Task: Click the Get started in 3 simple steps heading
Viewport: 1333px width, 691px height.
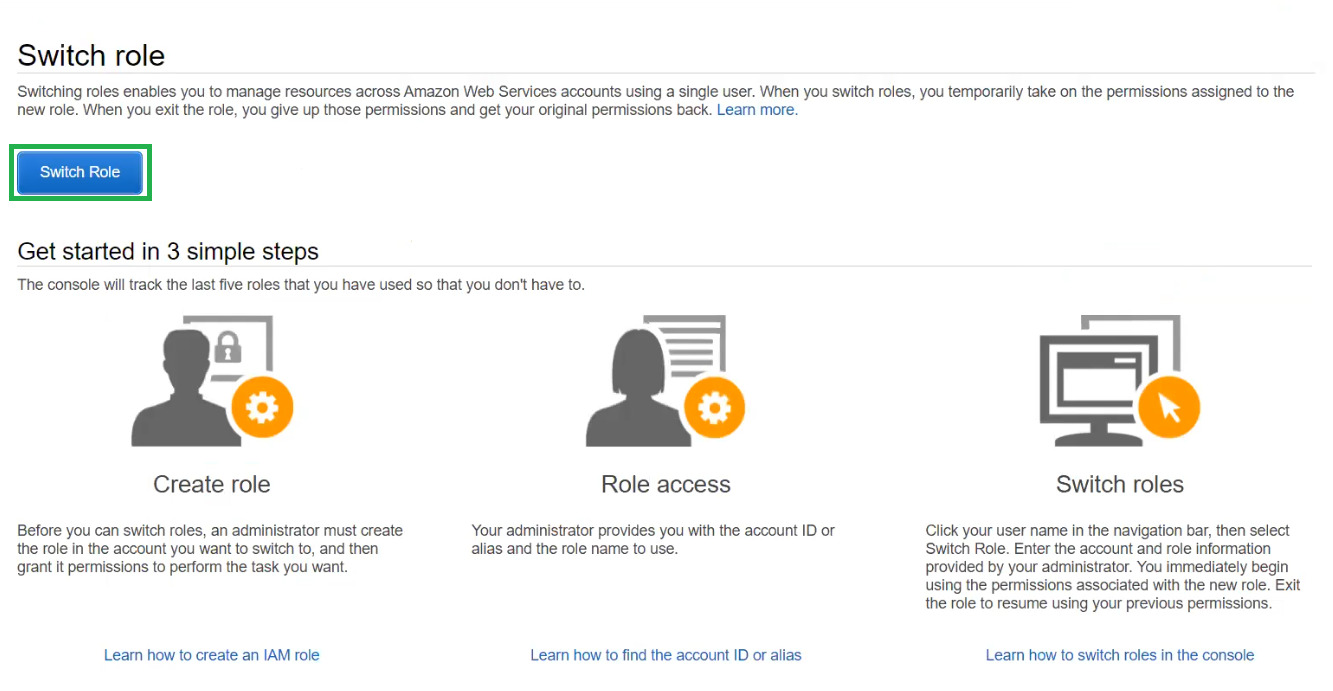Action: [x=168, y=251]
